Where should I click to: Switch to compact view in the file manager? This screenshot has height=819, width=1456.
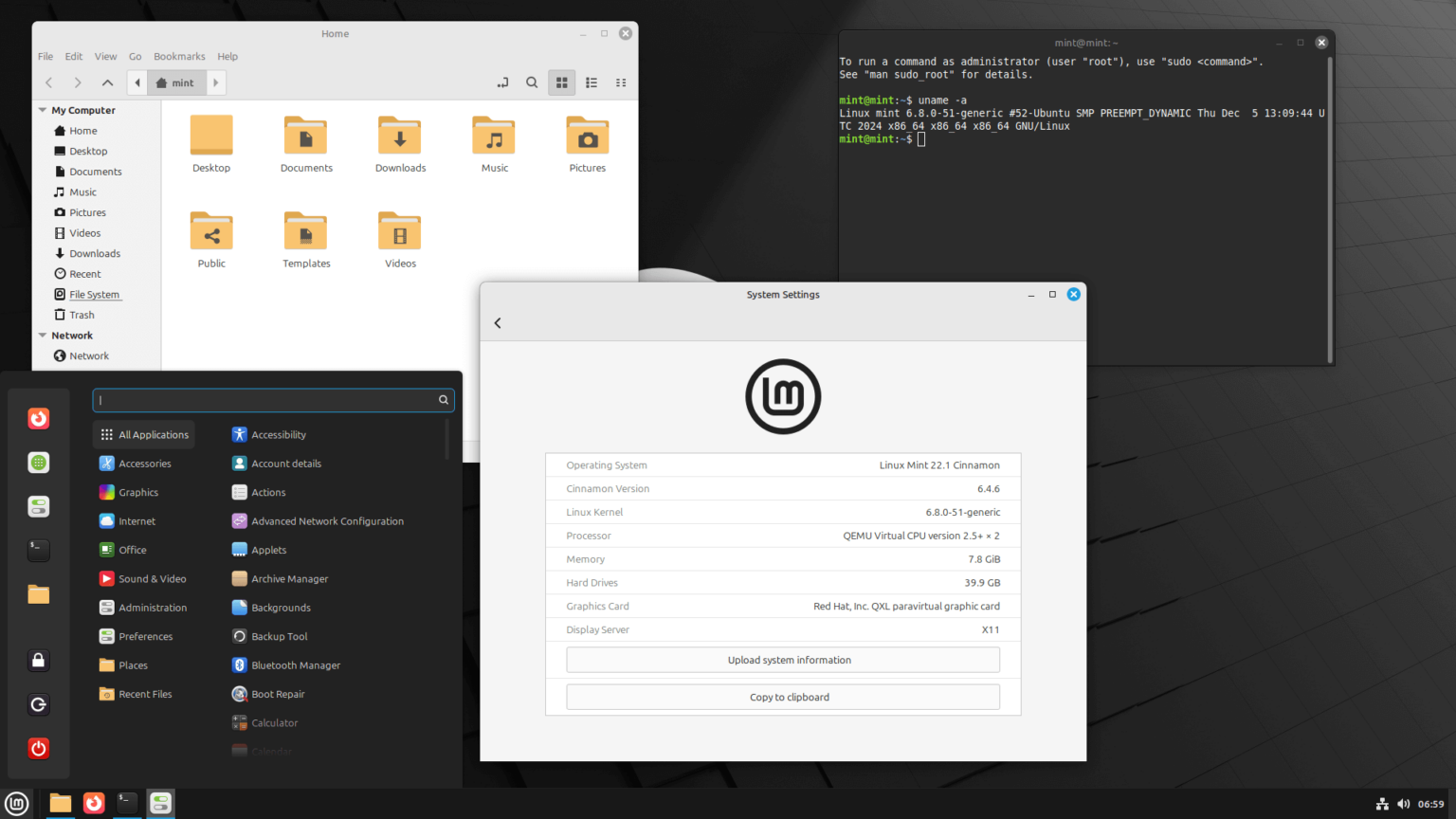pos(621,82)
